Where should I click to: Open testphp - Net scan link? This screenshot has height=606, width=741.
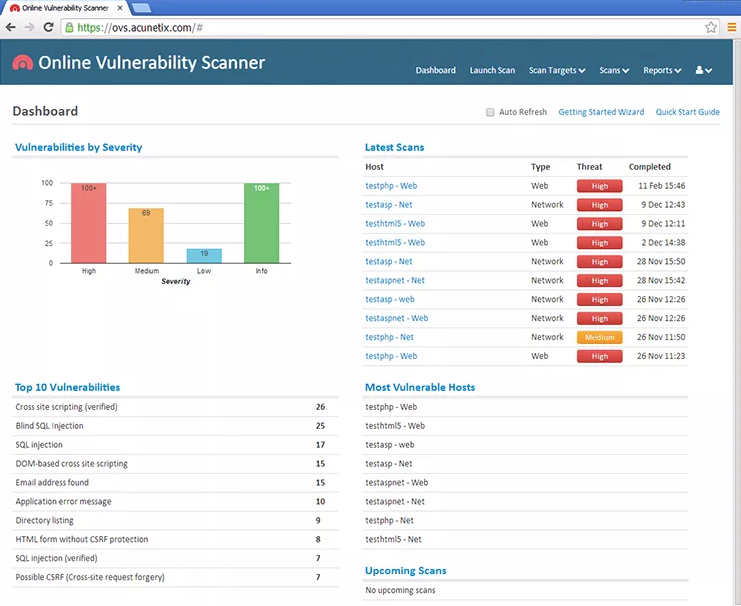tap(389, 337)
